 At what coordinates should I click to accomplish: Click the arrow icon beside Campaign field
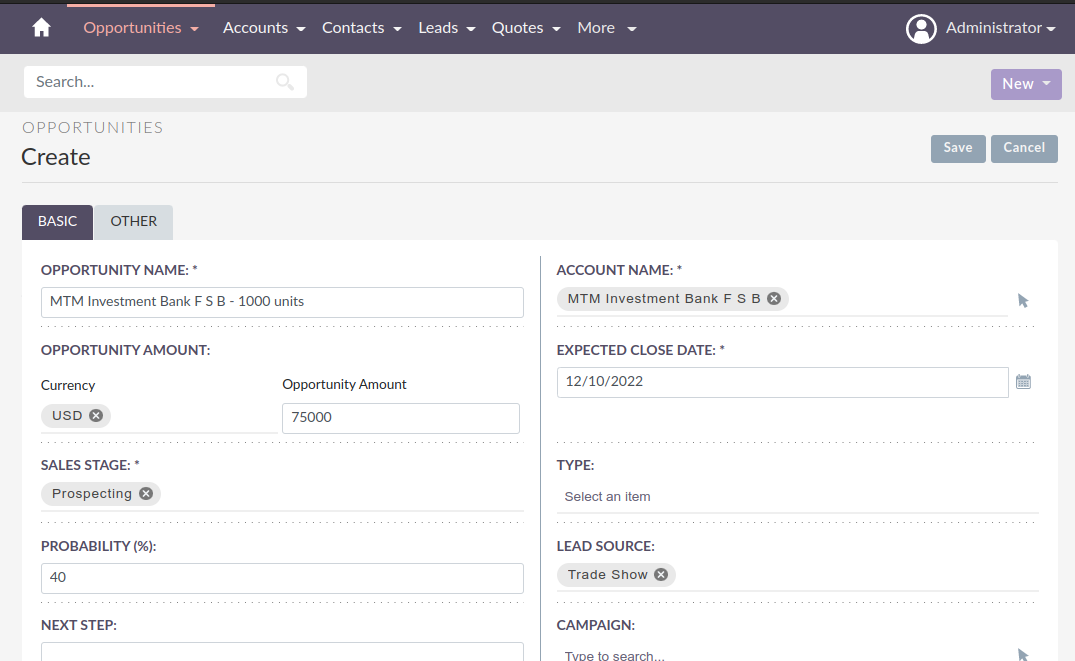[x=1023, y=655]
